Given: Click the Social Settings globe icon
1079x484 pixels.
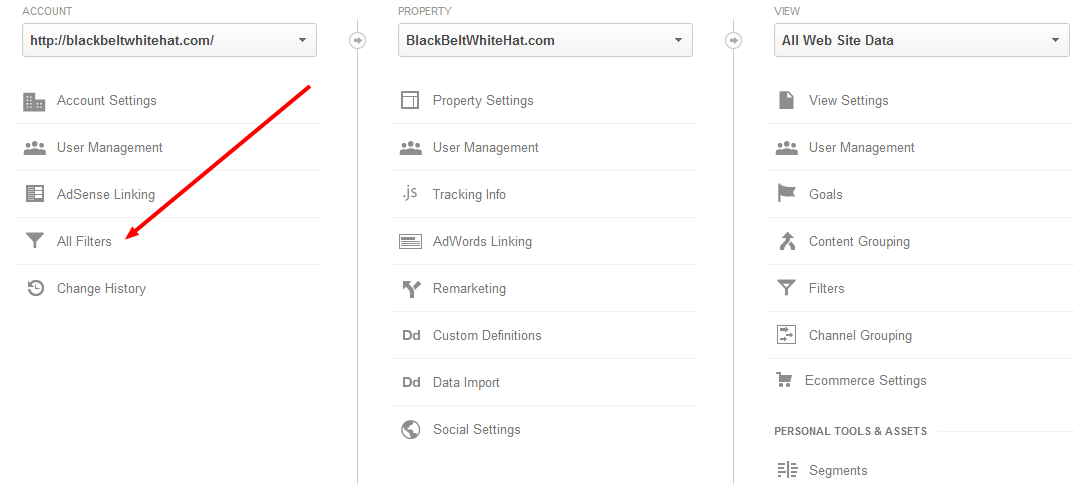Looking at the screenshot, I should (x=410, y=429).
